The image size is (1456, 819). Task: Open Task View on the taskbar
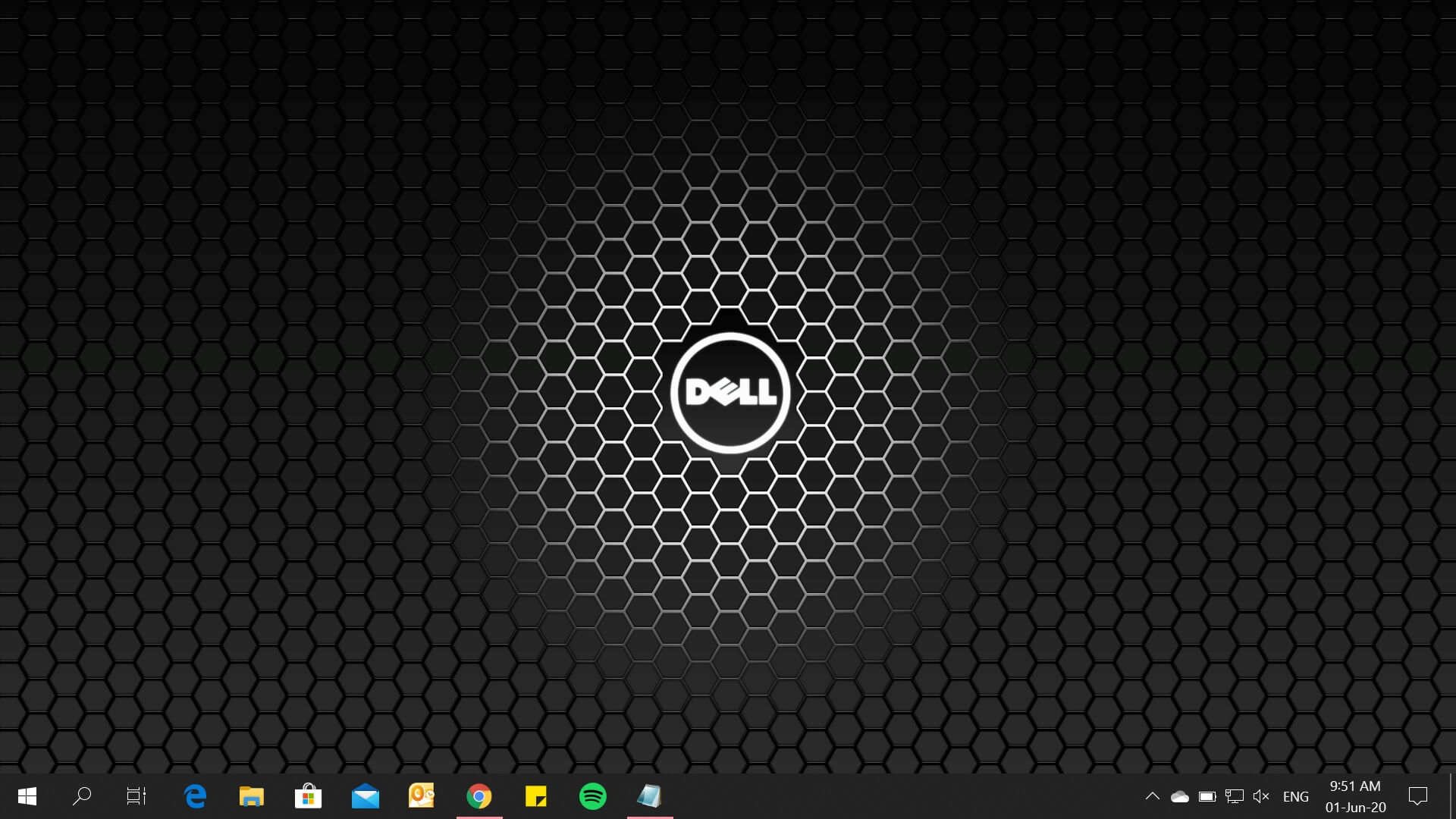(136, 796)
